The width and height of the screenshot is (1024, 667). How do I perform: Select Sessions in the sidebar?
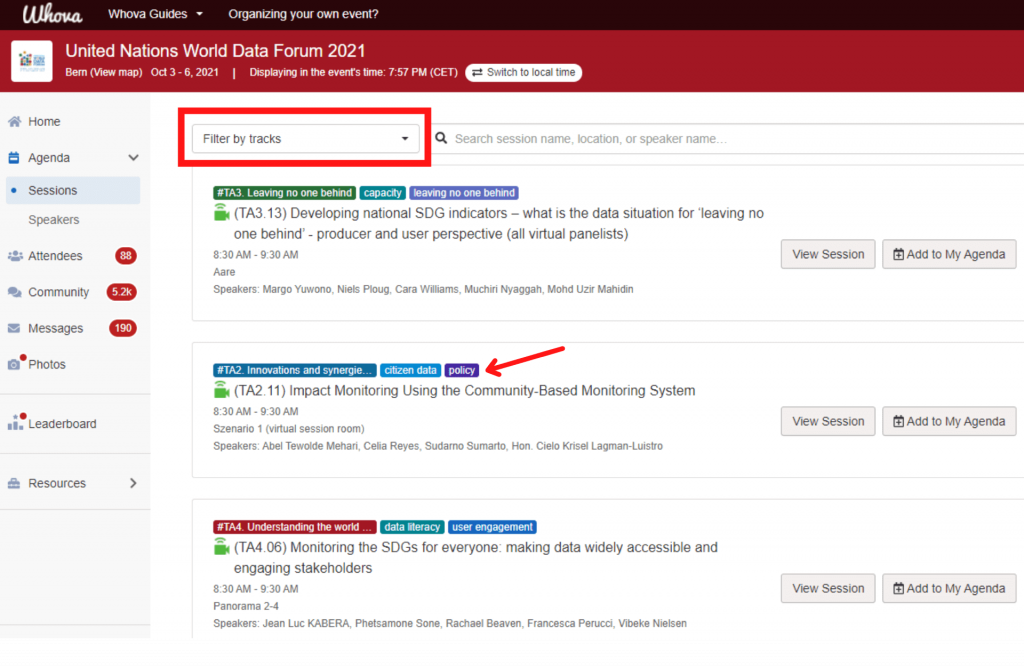point(53,191)
